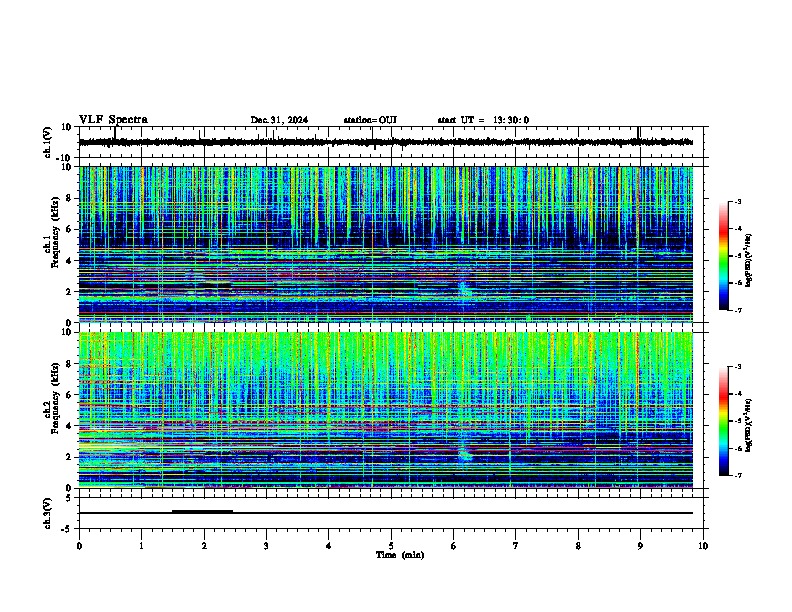The height and width of the screenshot is (612, 792).
Task: Click the "9" tick on the time axis
Action: (x=640, y=546)
